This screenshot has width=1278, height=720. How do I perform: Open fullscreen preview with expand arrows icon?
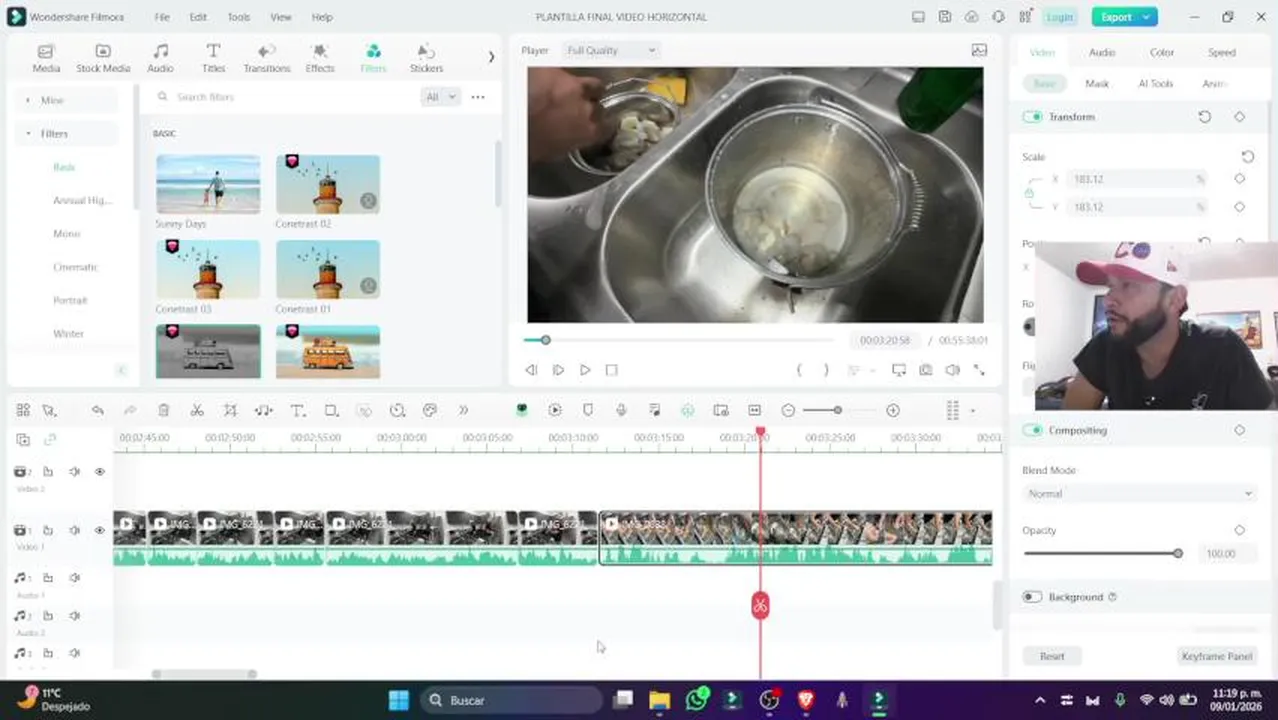[979, 370]
